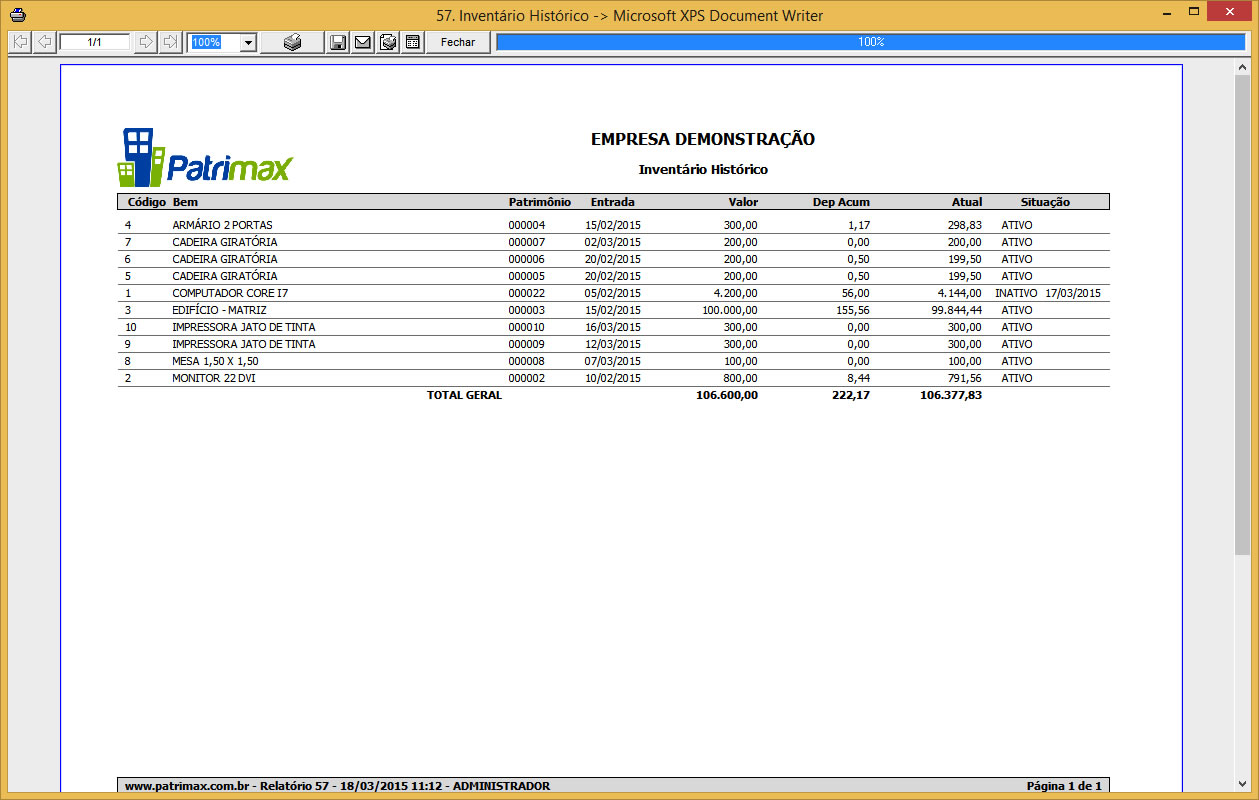Print the report with printer icon
The height and width of the screenshot is (800, 1259).
[292, 42]
